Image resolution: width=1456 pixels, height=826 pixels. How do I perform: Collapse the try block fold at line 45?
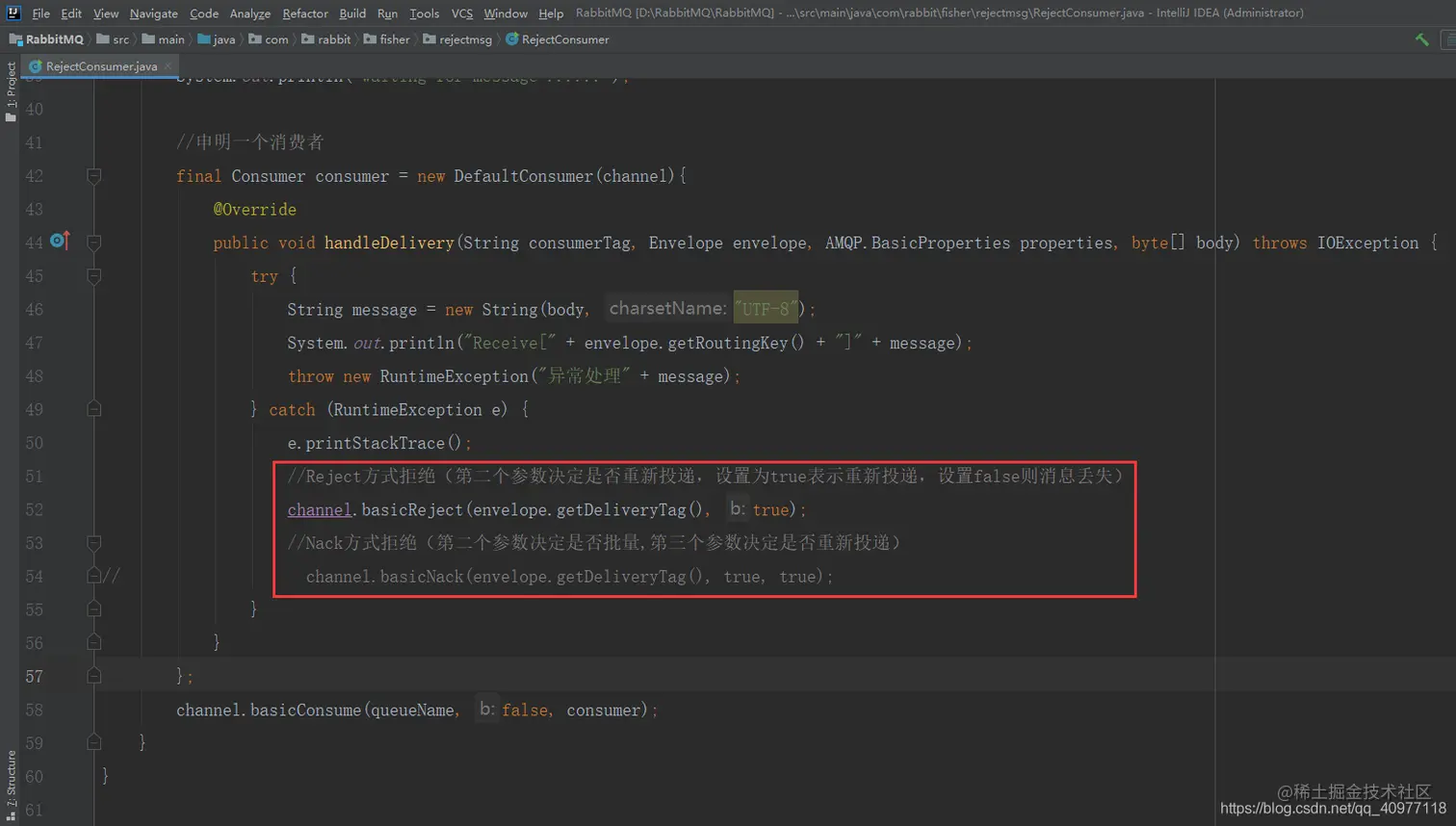tap(93, 276)
